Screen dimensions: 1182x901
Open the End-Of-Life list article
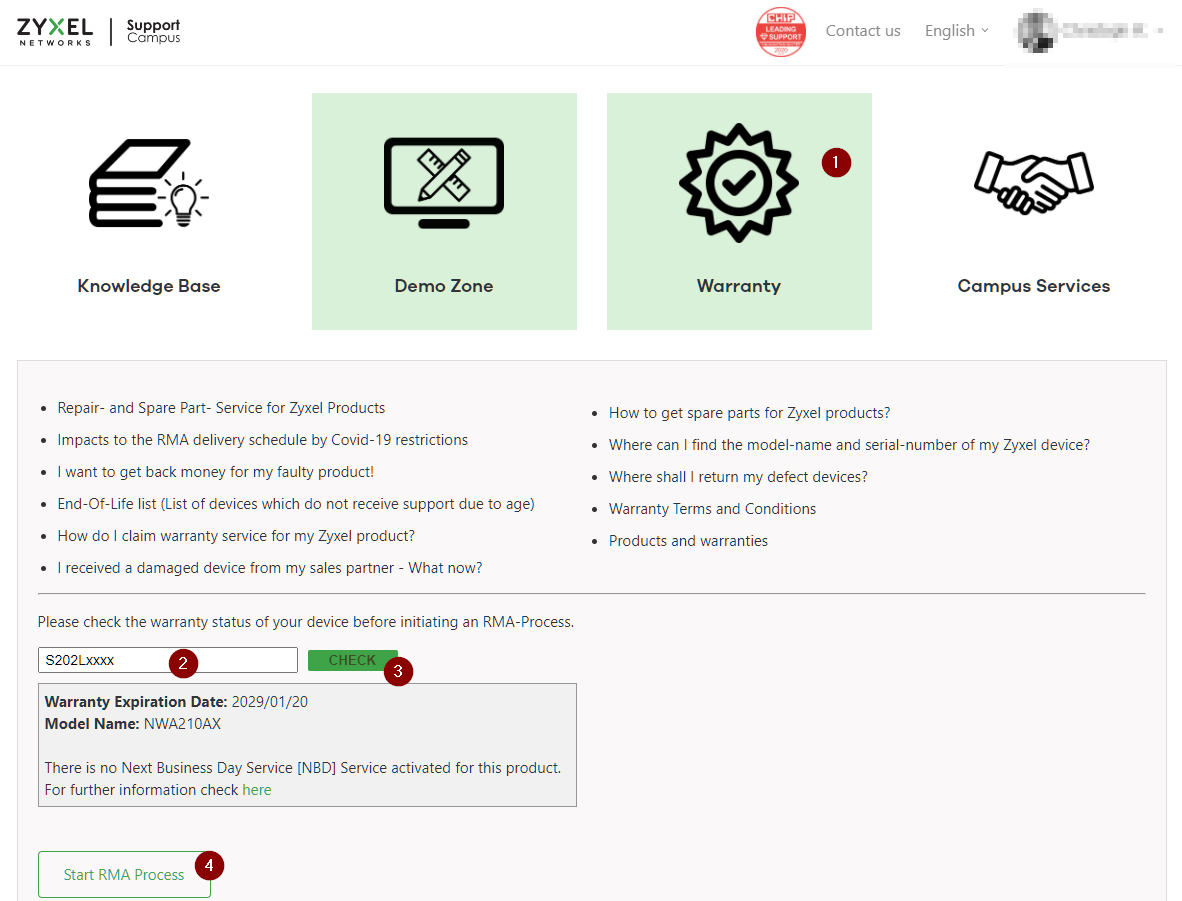pos(296,504)
